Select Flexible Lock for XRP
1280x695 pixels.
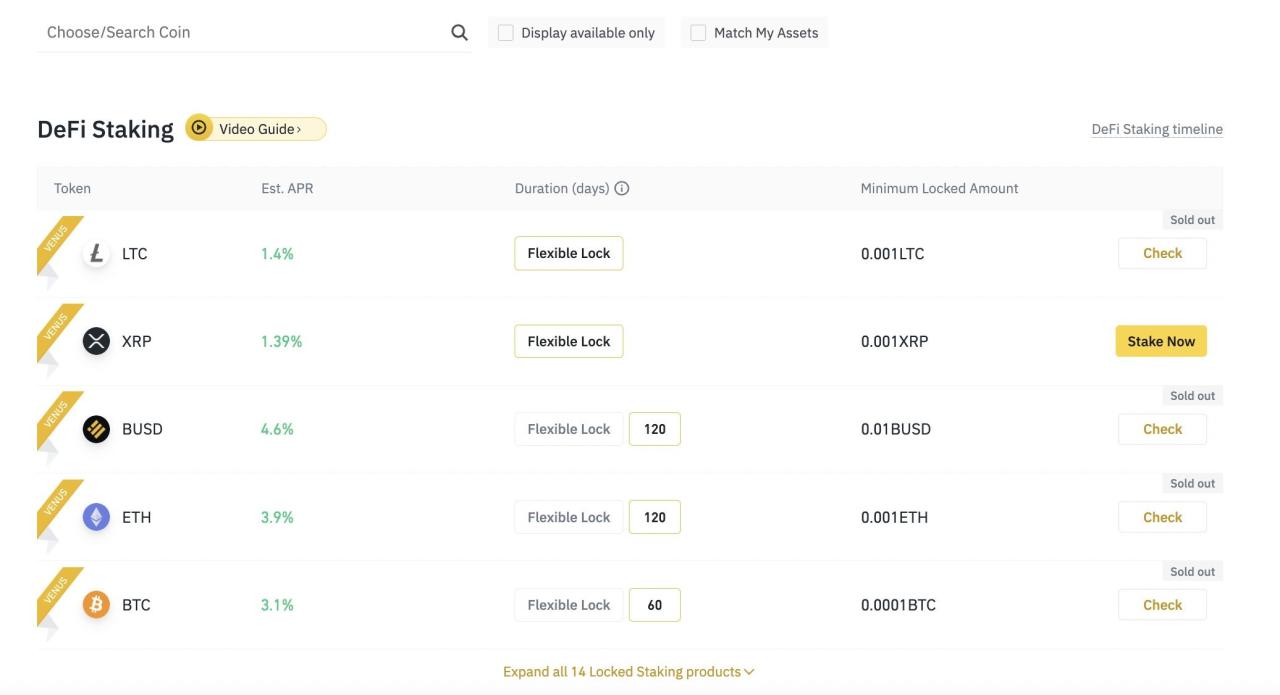(x=568, y=340)
